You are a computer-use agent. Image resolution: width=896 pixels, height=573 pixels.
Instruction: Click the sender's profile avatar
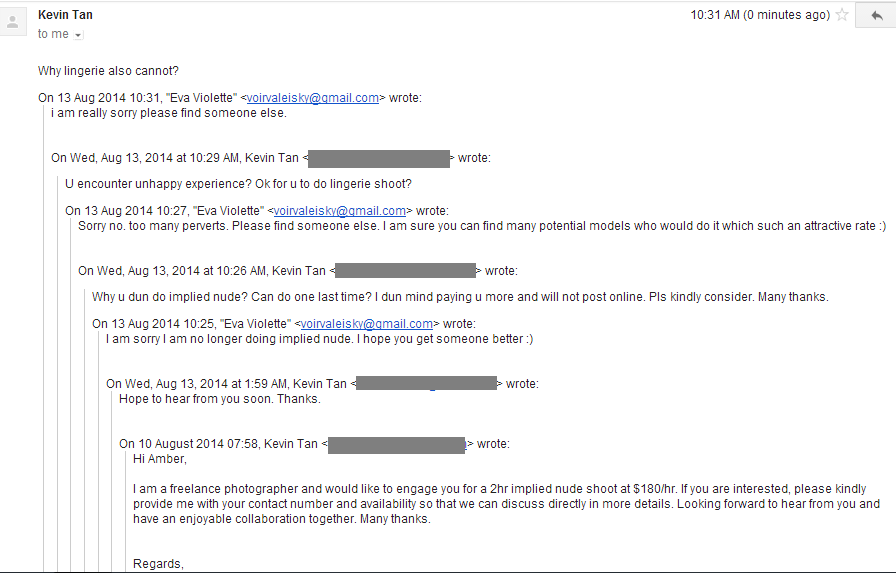pos(14,24)
